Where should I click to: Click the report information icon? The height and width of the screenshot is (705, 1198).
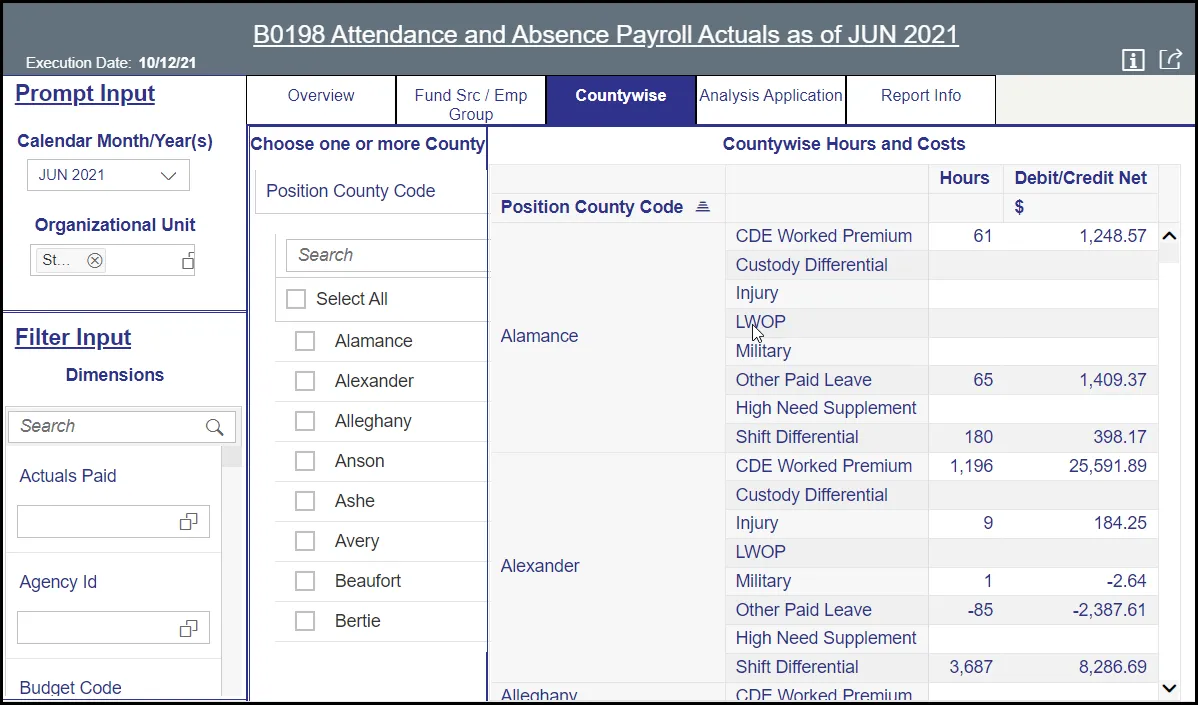point(1133,61)
